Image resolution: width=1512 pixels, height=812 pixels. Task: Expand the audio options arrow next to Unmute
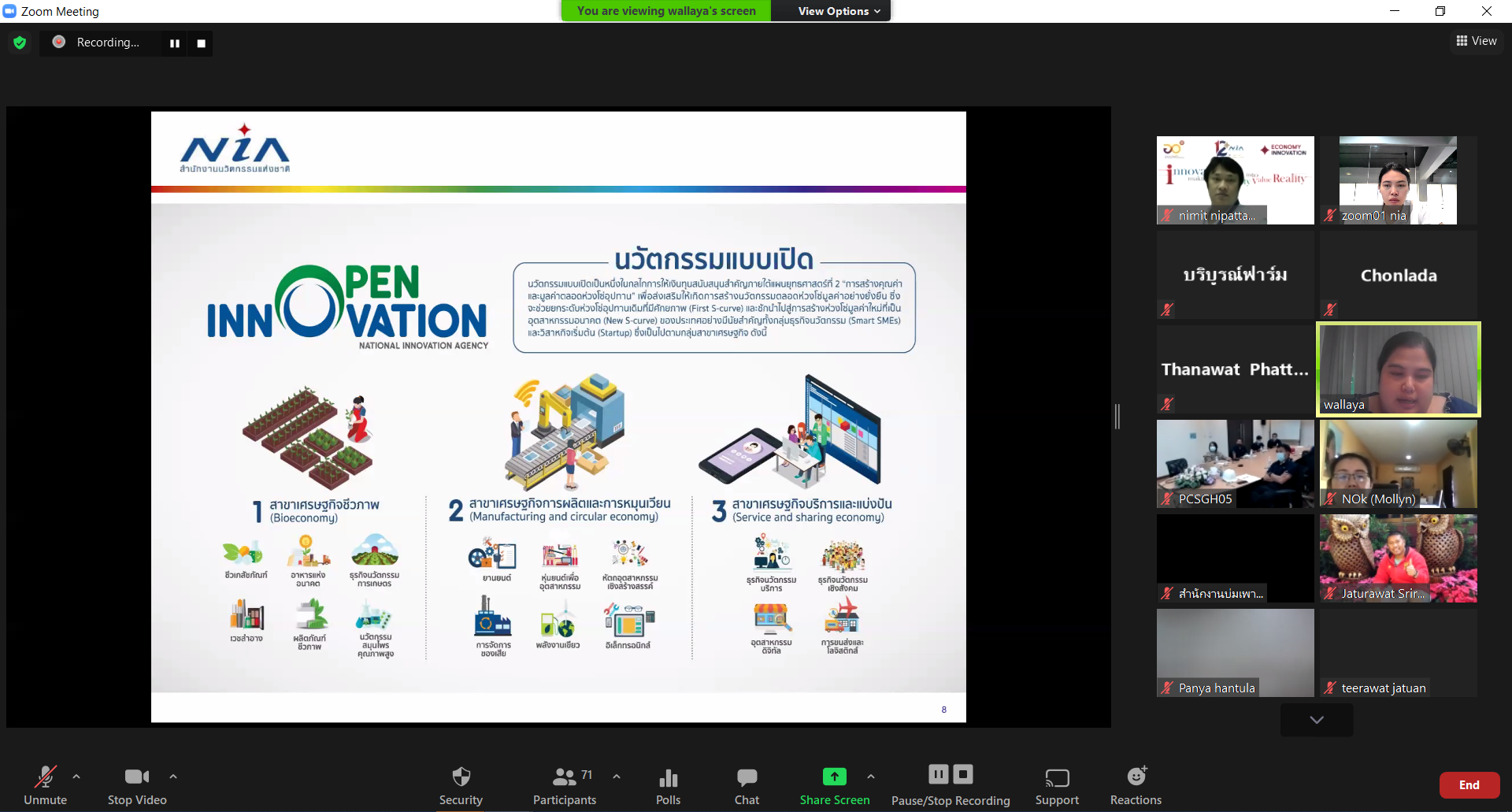coord(76,777)
